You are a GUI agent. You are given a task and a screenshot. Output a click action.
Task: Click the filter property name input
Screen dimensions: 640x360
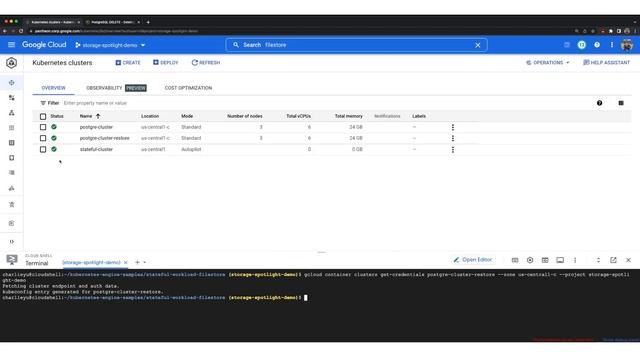pos(95,103)
